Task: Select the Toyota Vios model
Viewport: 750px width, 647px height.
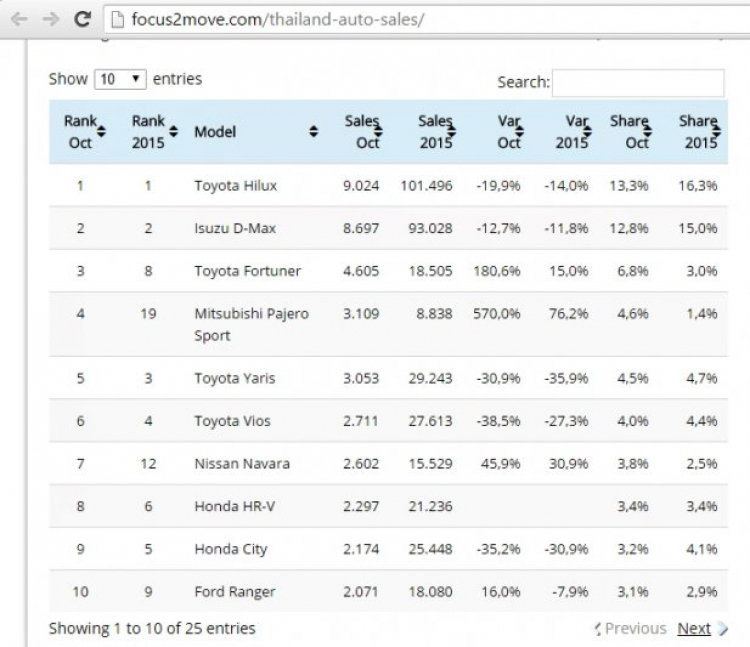Action: pyautogui.click(x=232, y=421)
